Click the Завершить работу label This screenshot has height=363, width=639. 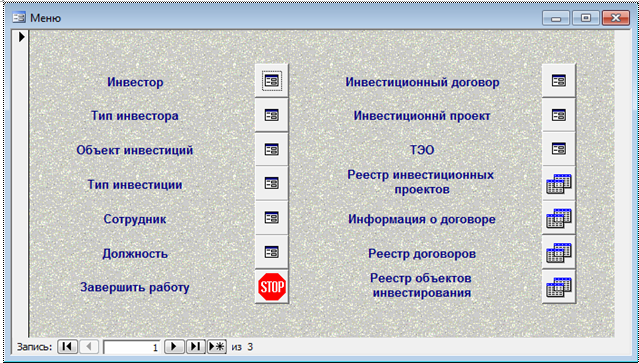[x=135, y=287]
